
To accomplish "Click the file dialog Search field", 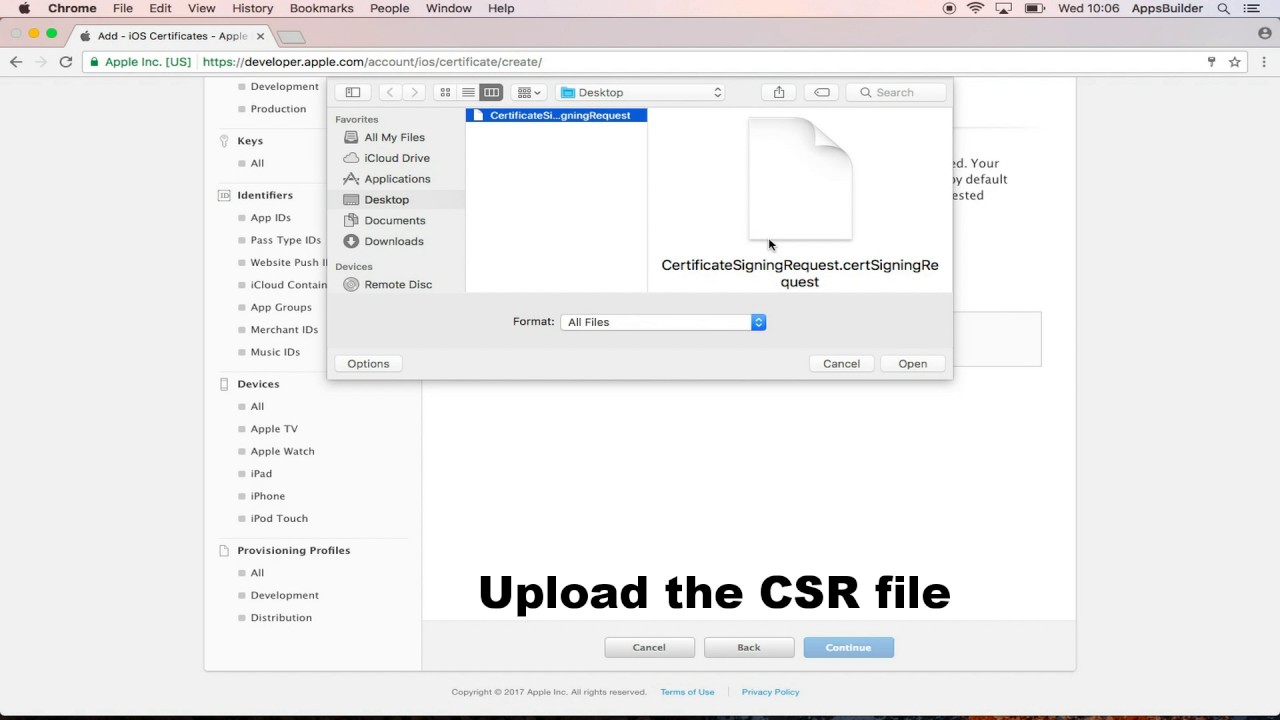I will click(x=896, y=92).
